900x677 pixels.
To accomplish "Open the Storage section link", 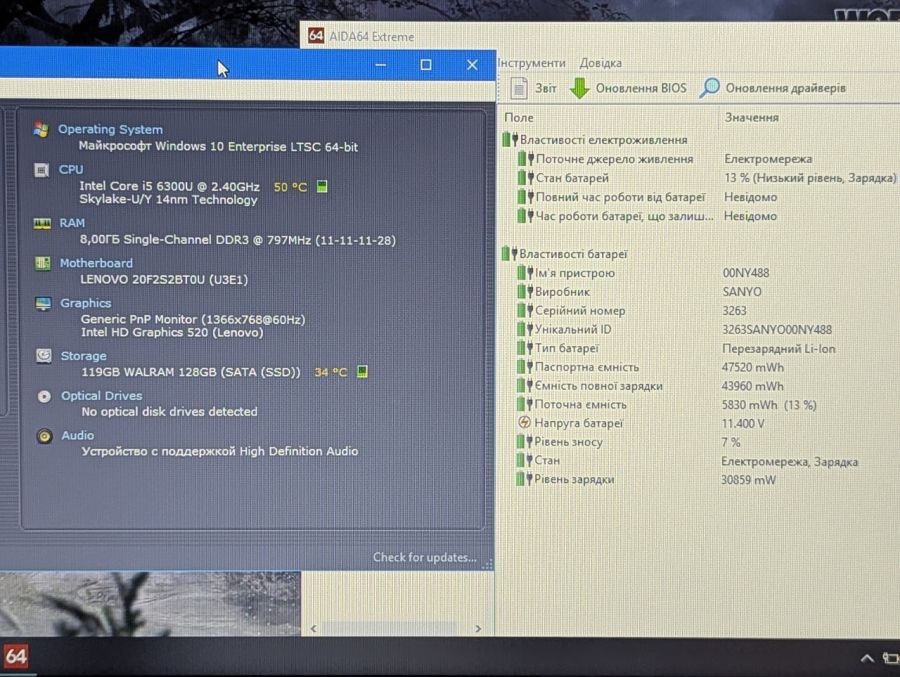I will 84,355.
